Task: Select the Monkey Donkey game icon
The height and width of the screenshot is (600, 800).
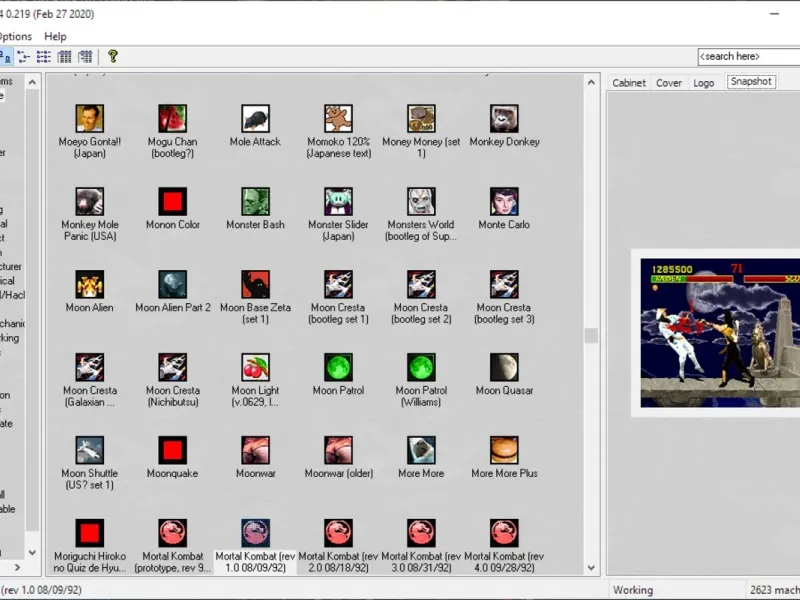Action: coord(504,119)
